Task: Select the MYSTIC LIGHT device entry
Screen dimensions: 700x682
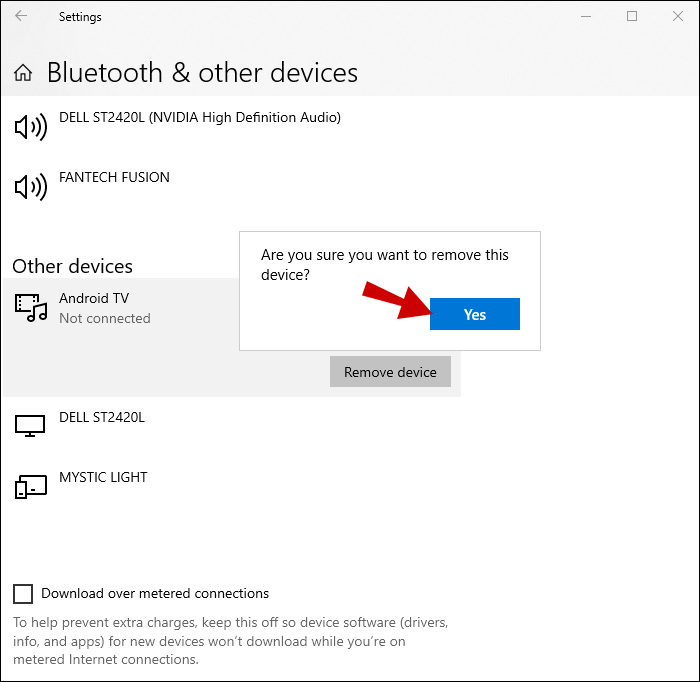Action: [103, 478]
